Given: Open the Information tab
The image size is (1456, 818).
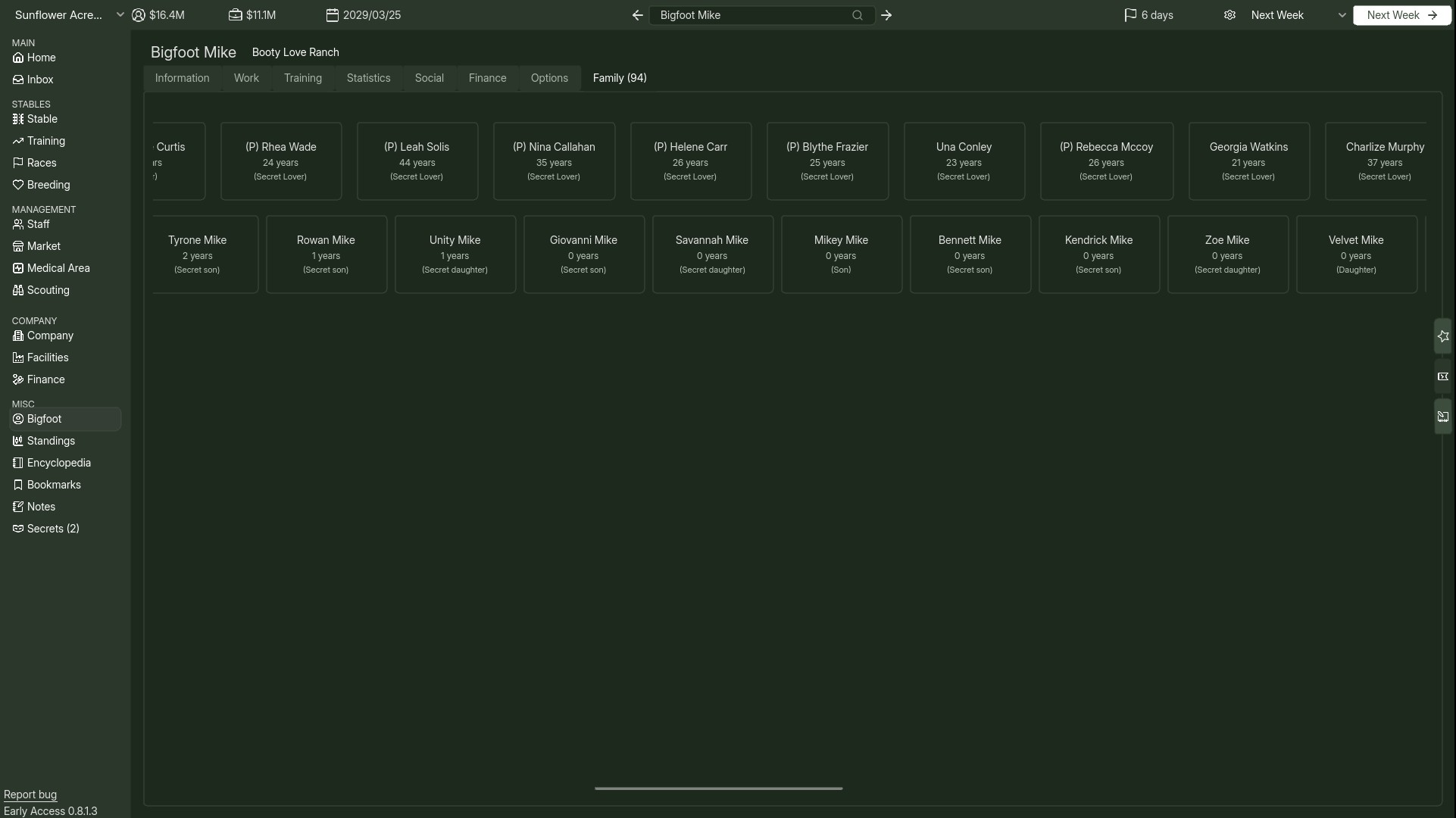Looking at the screenshot, I should tap(182, 78).
